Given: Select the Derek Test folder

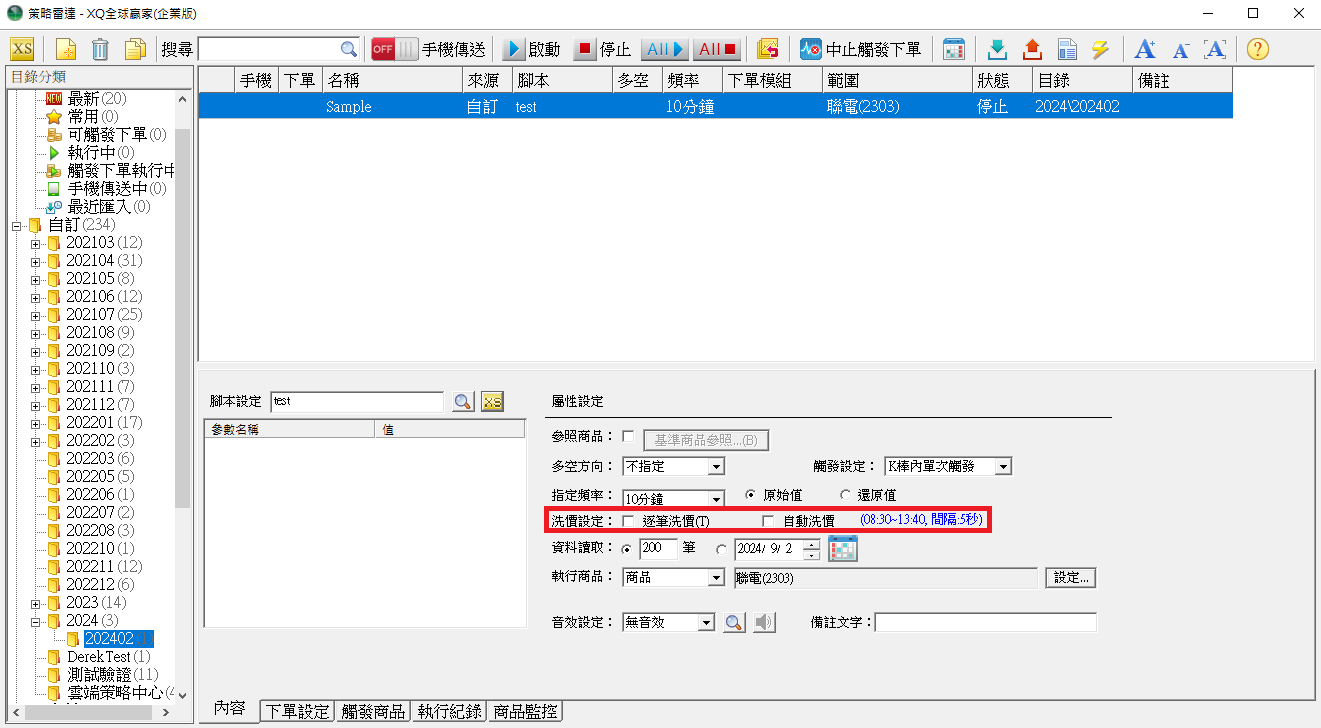Looking at the screenshot, I should 108,656.
